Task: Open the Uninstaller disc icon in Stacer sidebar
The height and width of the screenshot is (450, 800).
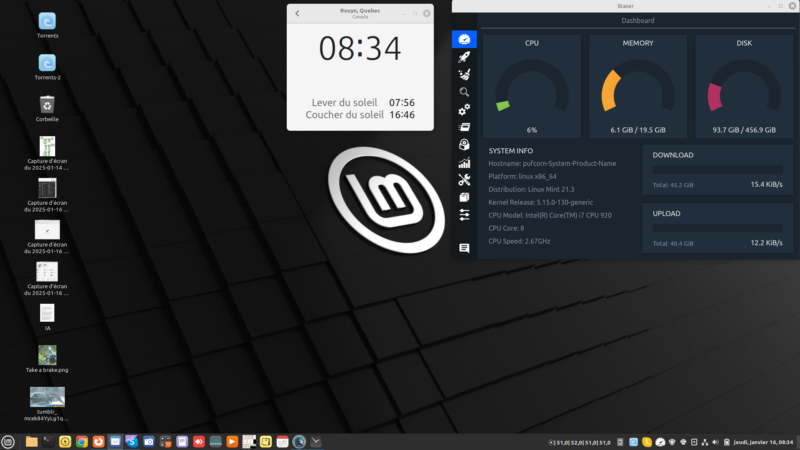Action: point(464,145)
